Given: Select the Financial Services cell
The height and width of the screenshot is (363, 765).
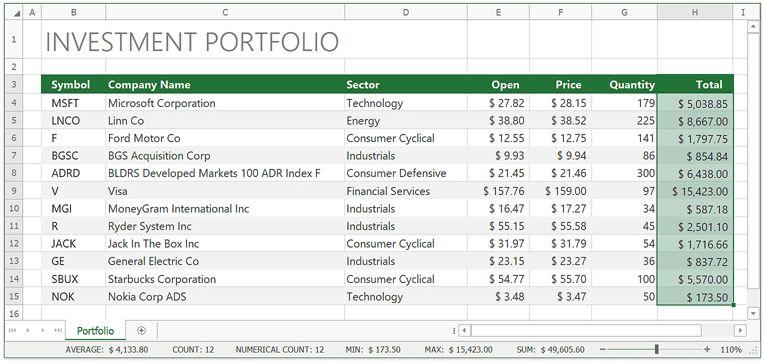Looking at the screenshot, I should (406, 191).
